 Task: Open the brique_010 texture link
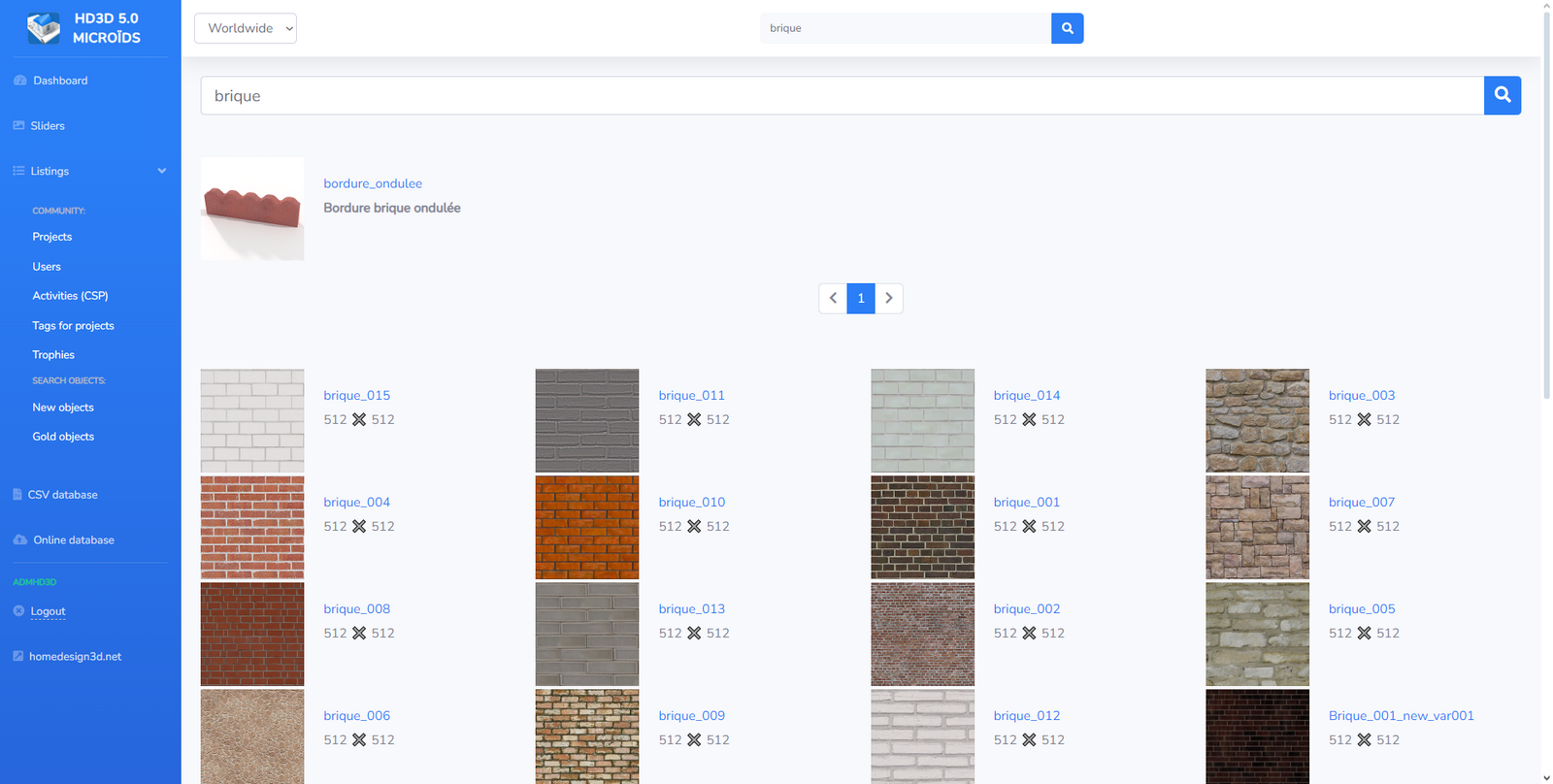point(691,502)
